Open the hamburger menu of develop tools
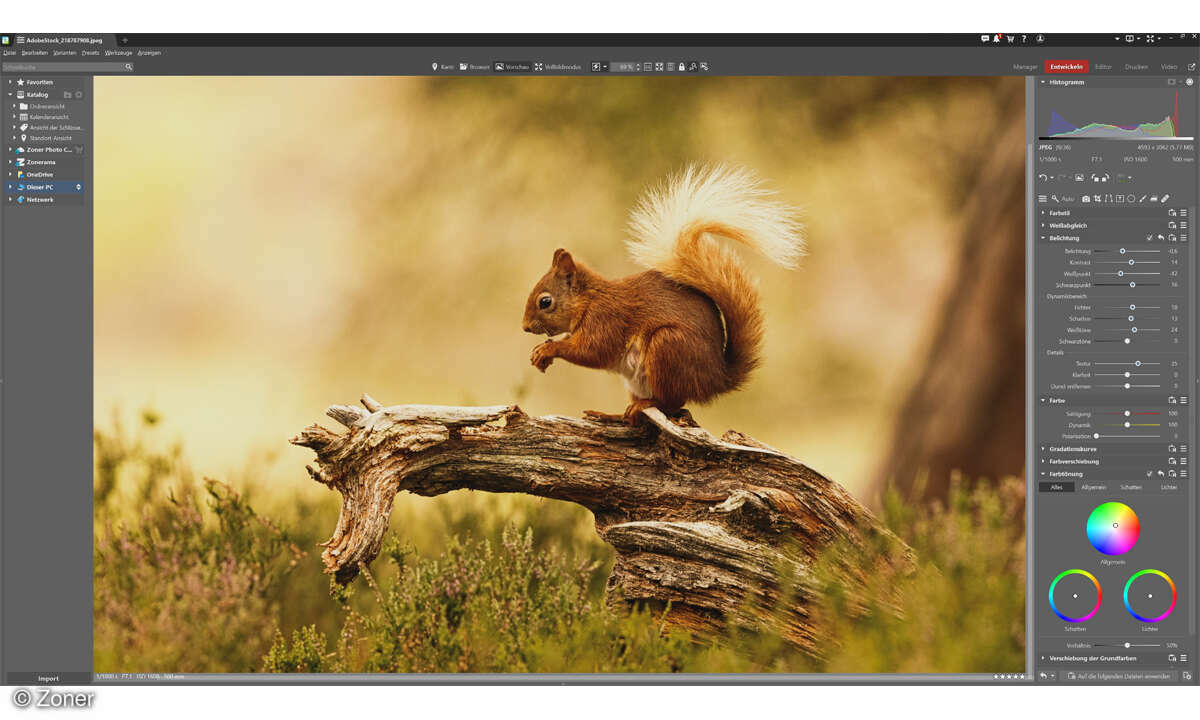The image size is (1200, 720). (x=1042, y=199)
